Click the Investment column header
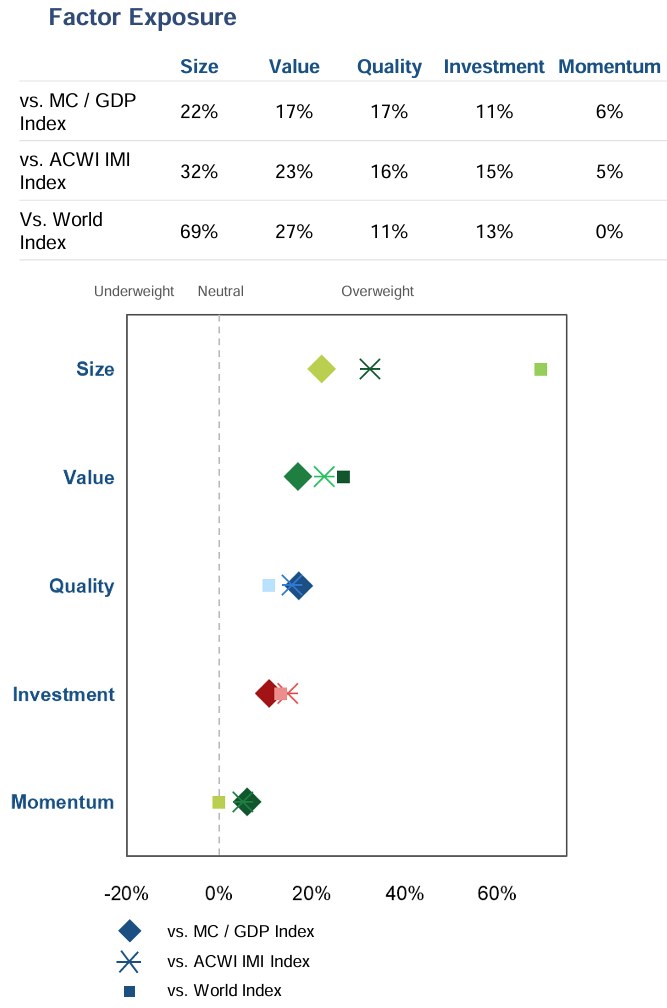The height and width of the screenshot is (1008, 667). [494, 67]
